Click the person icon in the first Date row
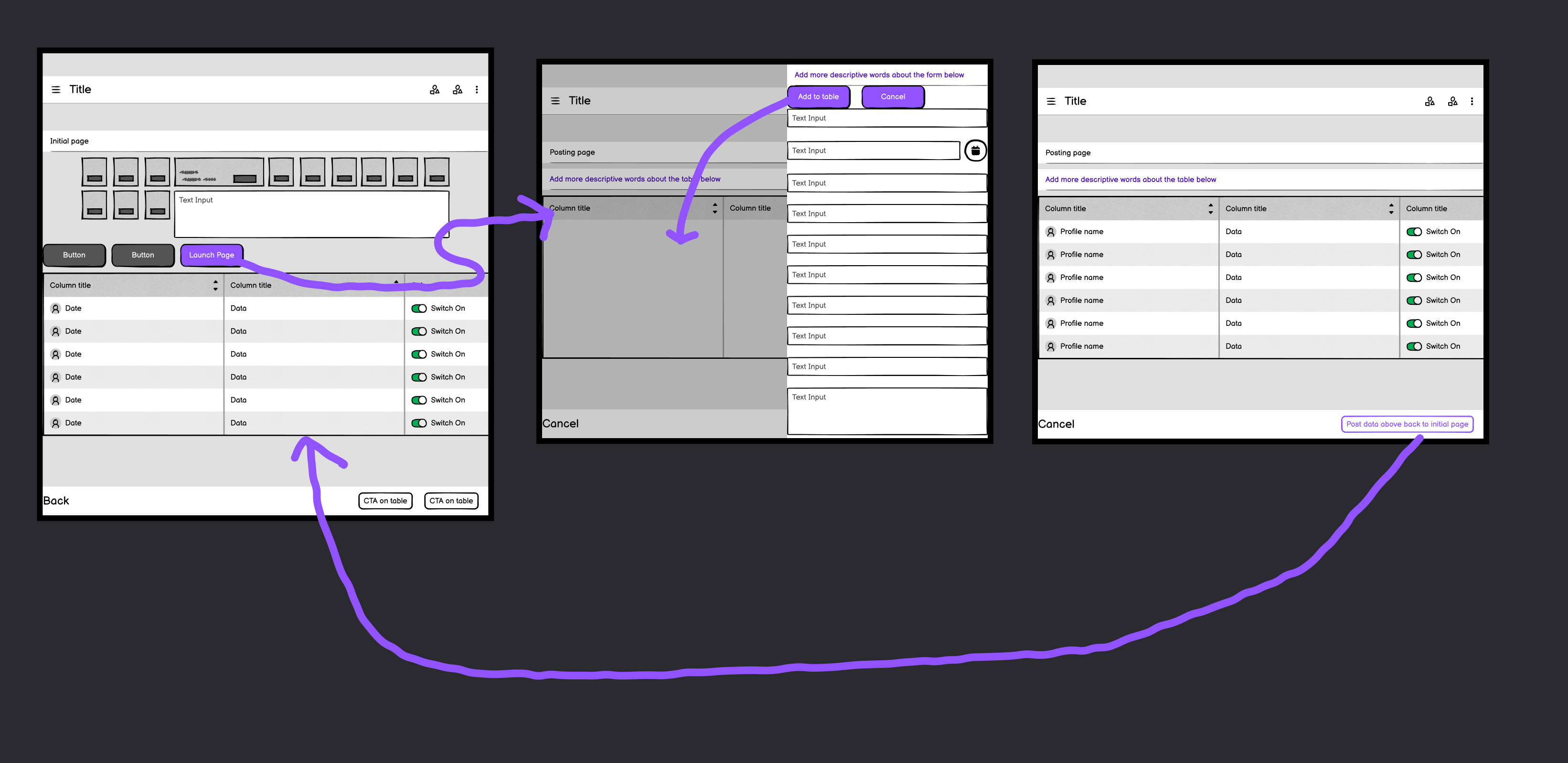Screen dimensions: 1568x763 (56, 308)
